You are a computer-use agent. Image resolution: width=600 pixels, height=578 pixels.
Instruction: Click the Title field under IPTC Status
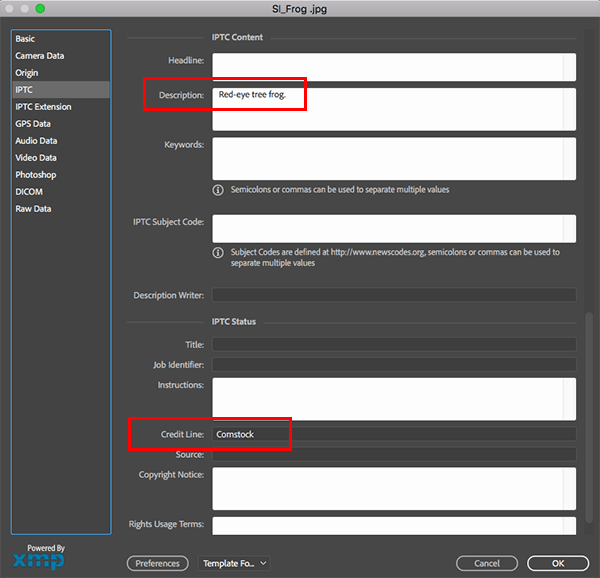(x=394, y=344)
